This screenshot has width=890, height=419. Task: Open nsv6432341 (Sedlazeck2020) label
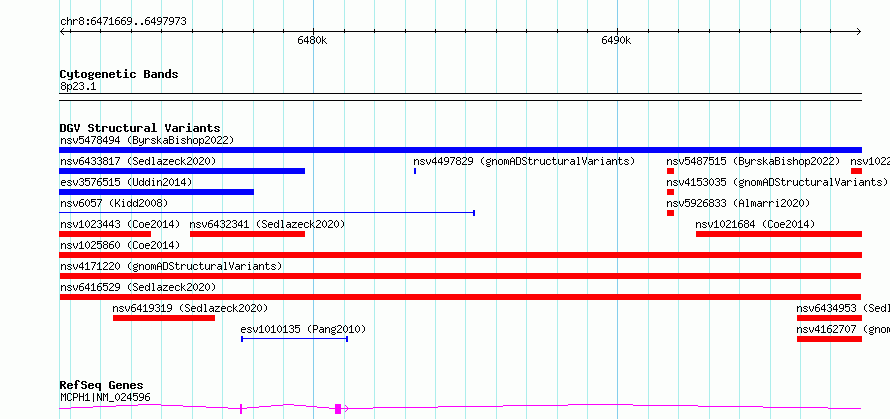coord(267,224)
